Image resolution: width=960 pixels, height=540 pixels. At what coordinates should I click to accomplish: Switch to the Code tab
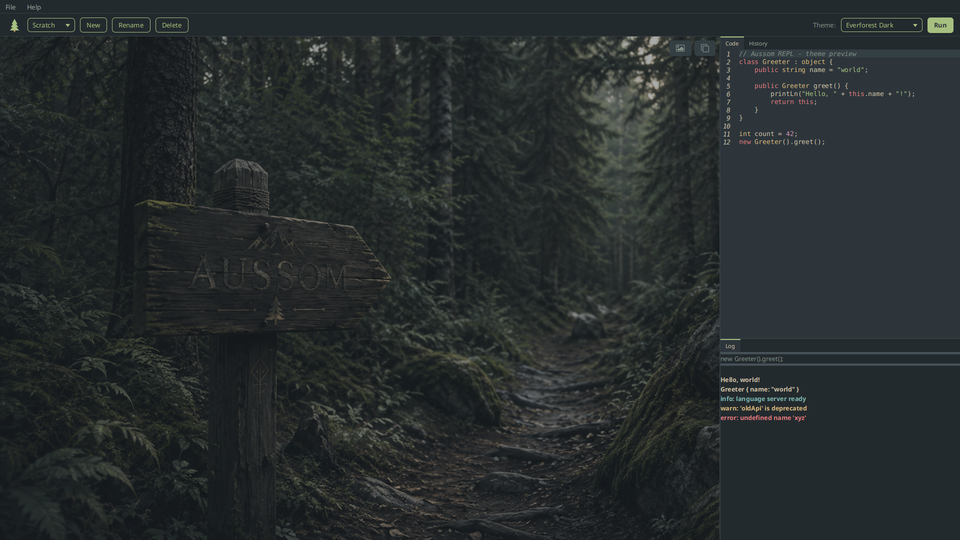732,43
